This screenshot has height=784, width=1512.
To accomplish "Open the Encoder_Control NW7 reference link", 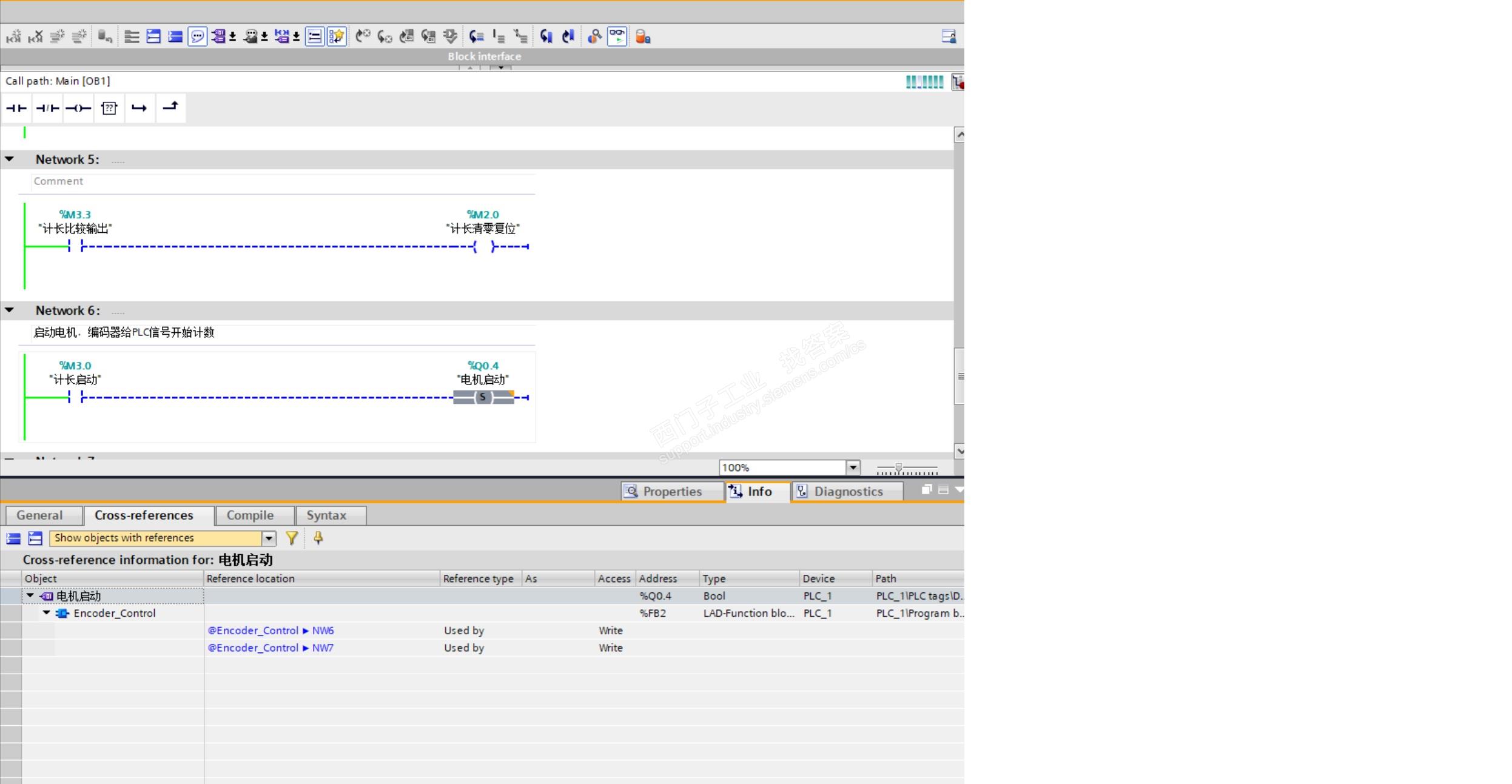I will pyautogui.click(x=270, y=648).
